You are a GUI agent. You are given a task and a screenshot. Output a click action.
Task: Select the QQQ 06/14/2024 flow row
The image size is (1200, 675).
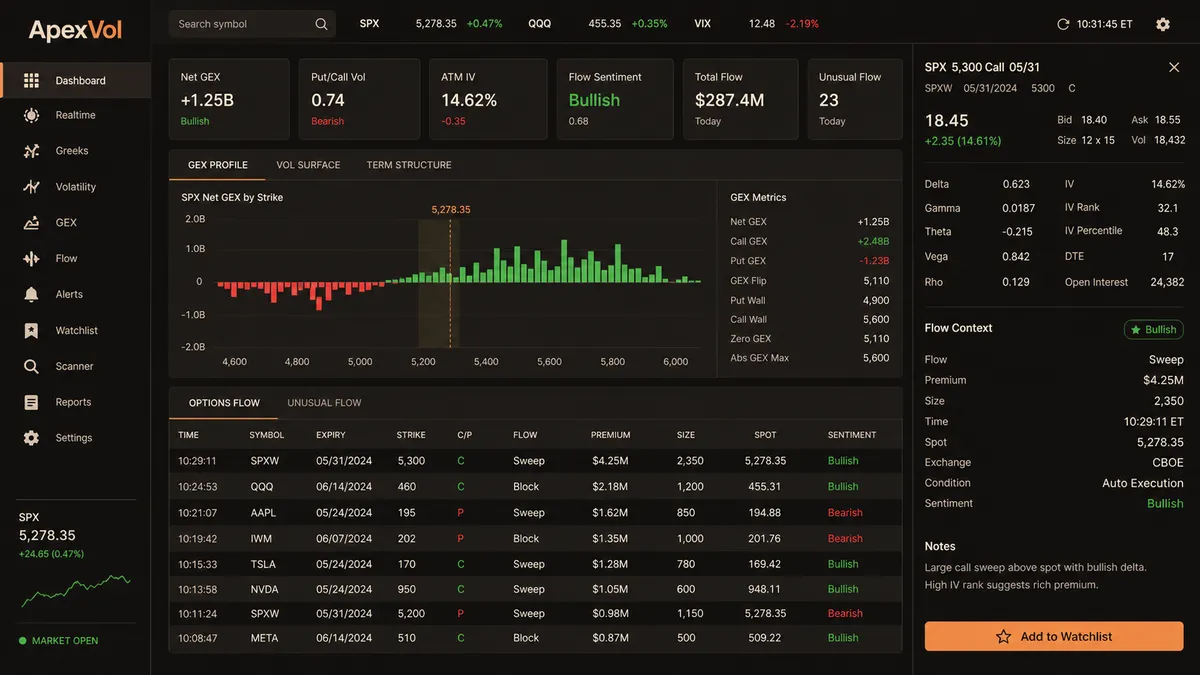(x=535, y=487)
